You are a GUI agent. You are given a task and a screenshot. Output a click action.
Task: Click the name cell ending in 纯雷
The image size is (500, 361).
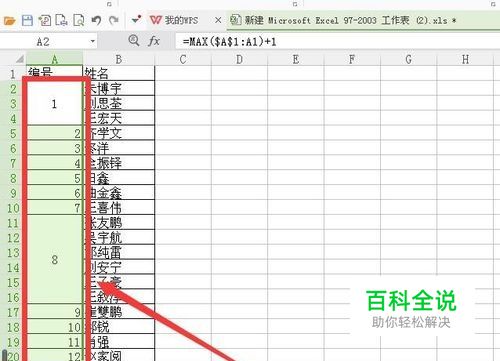pos(119,252)
